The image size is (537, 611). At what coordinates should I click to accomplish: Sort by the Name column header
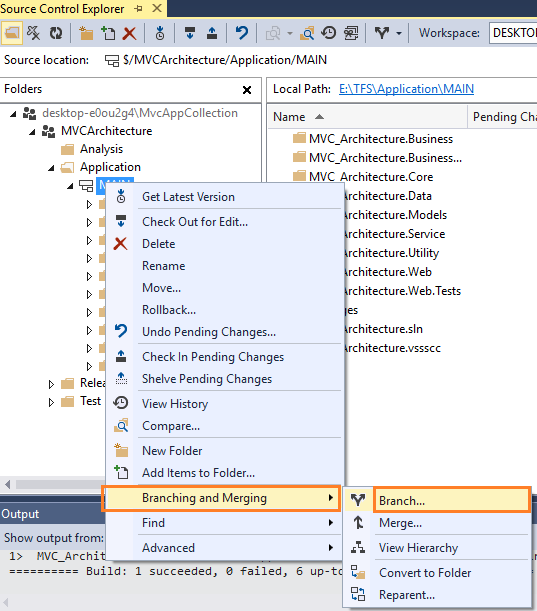pos(367,117)
